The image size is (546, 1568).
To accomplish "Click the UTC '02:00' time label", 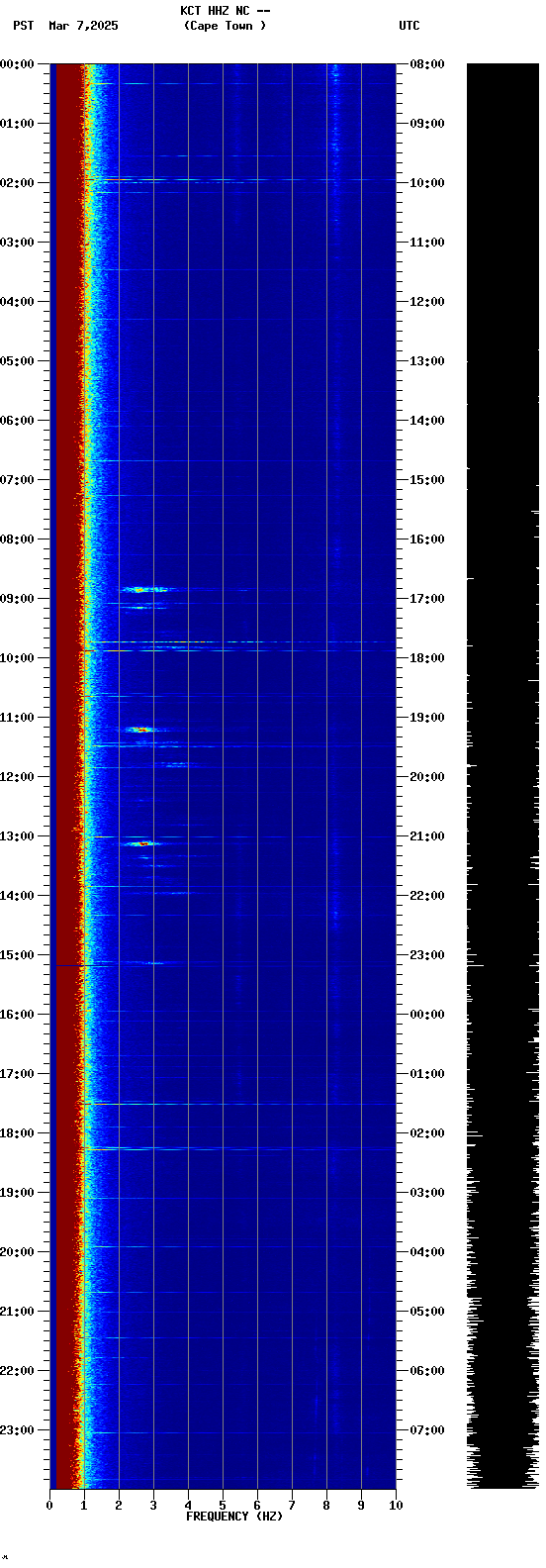I will pyautogui.click(x=426, y=1133).
